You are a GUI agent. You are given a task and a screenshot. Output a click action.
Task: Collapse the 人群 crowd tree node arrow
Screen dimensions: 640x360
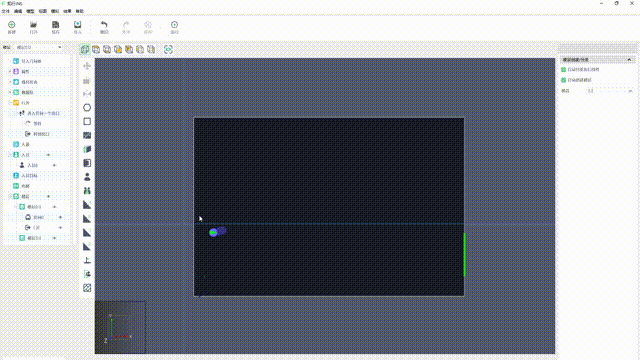(10, 155)
